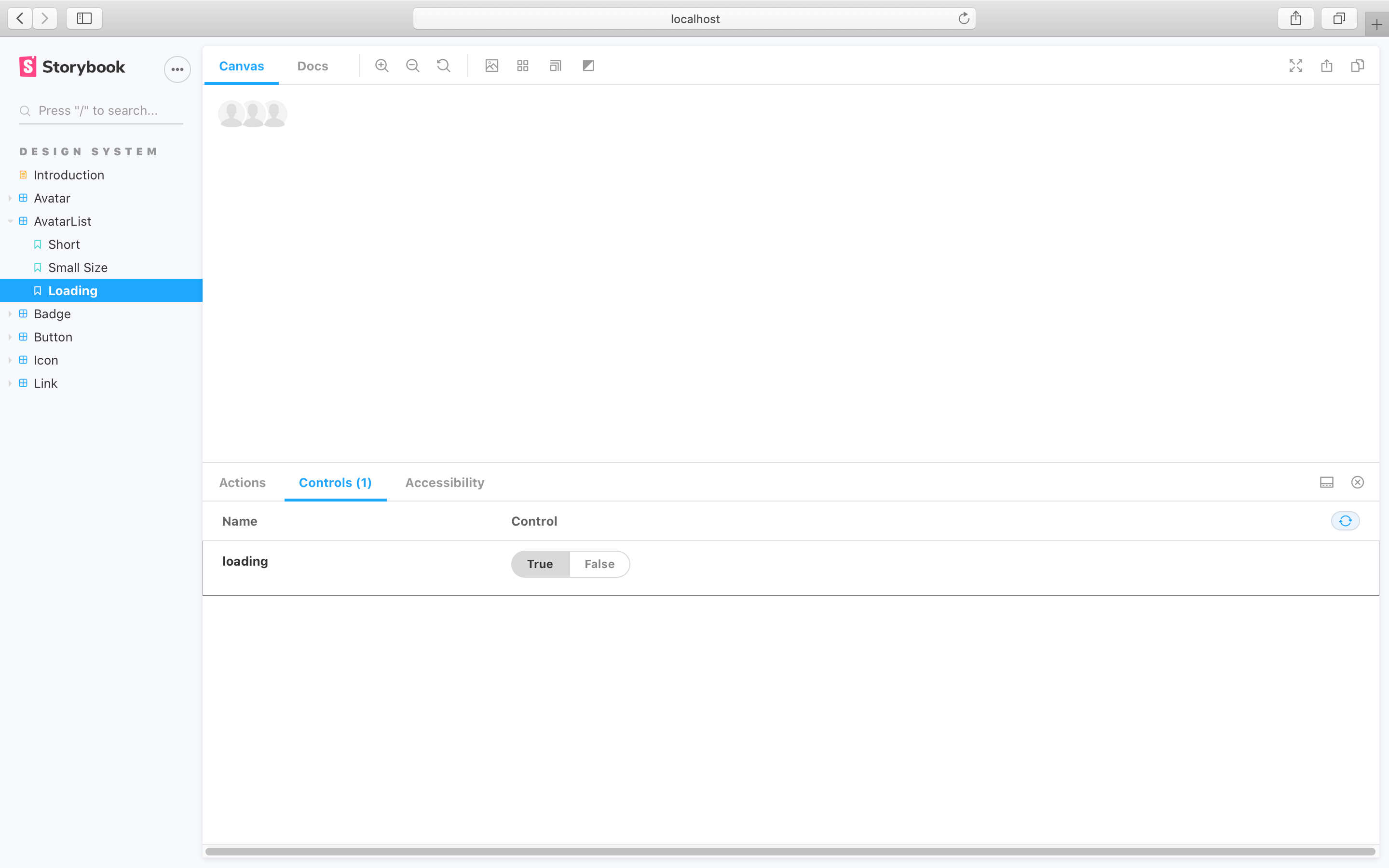This screenshot has width=1389, height=868.
Task: Expand the Badge tree item
Action: [9, 313]
